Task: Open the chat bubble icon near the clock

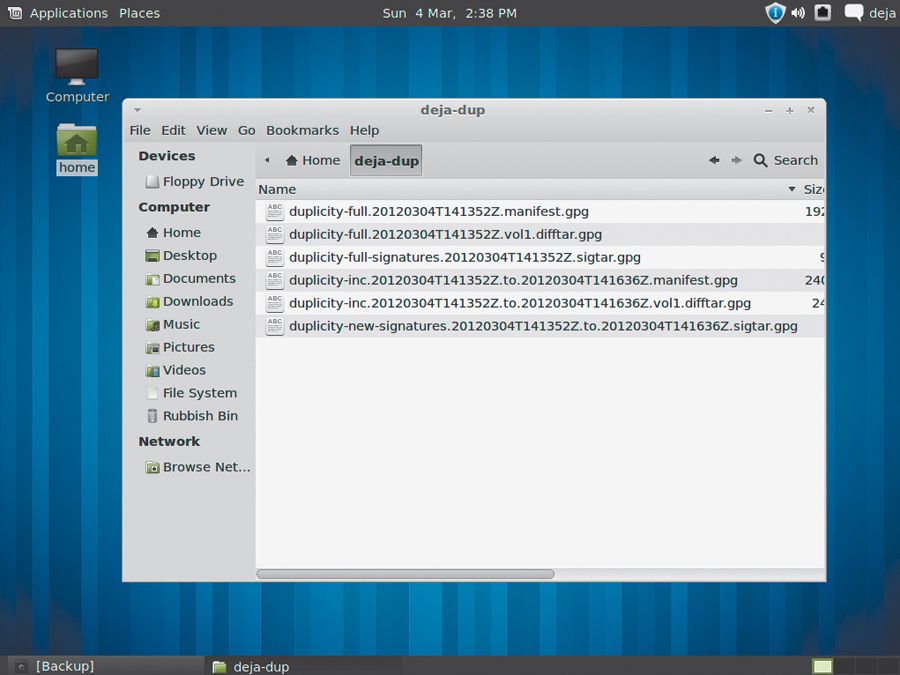Action: point(852,12)
